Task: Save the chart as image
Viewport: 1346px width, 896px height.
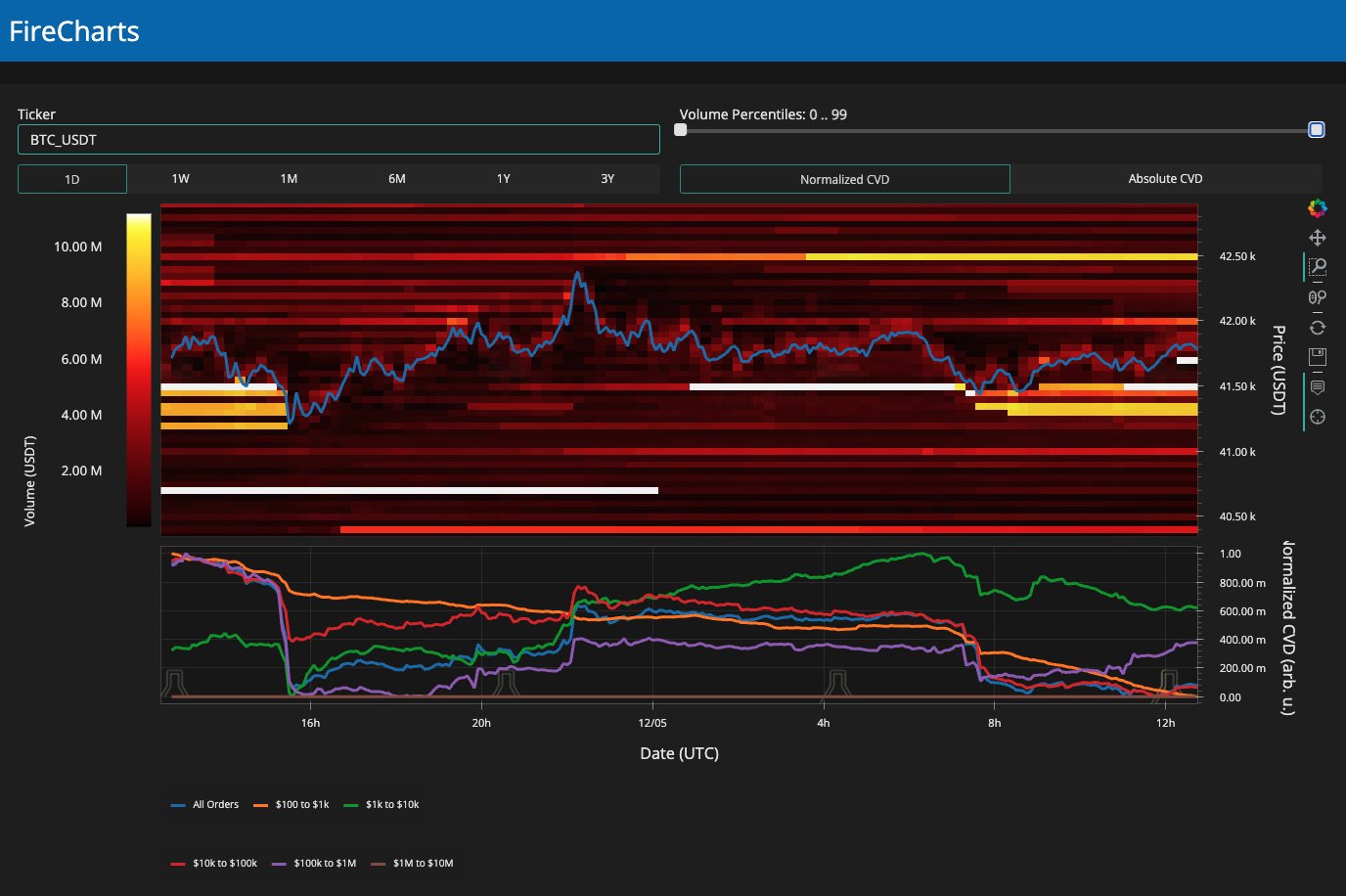Action: [1318, 357]
